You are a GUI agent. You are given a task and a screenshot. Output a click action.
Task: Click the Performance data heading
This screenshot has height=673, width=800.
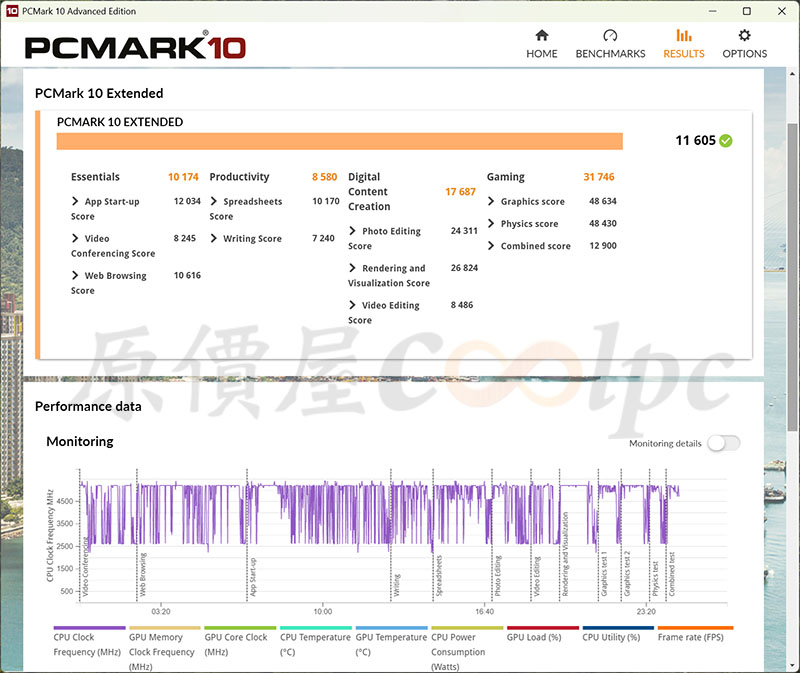[88, 406]
